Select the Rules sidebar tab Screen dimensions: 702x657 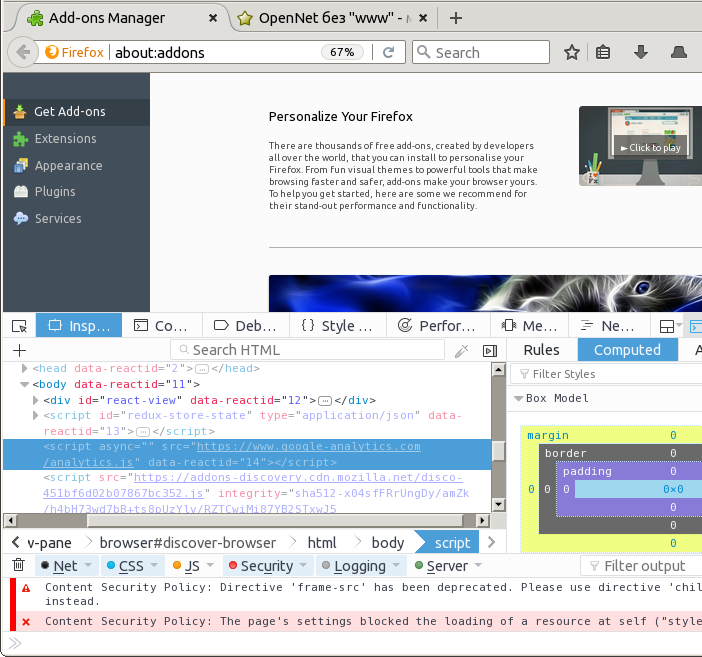pos(541,350)
